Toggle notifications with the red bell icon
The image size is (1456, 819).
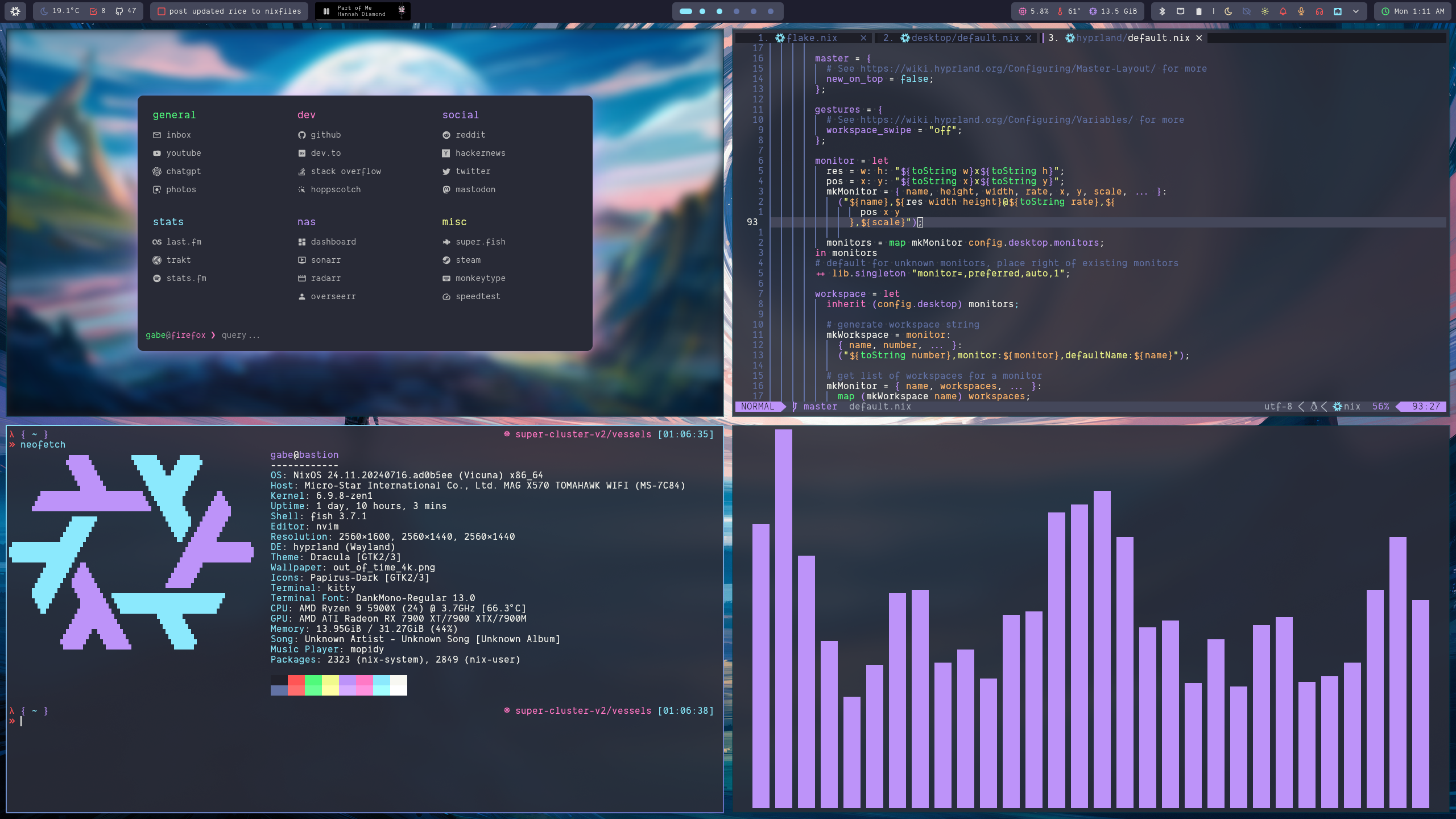[x=1283, y=11]
